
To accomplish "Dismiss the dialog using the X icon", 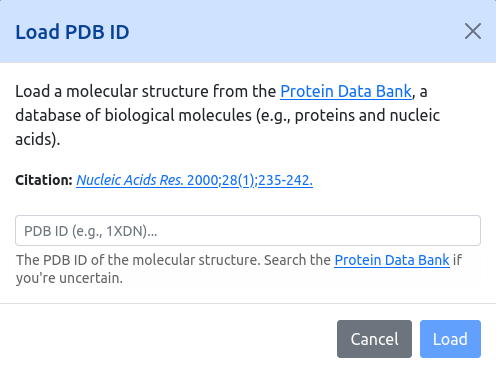I will (473, 31).
